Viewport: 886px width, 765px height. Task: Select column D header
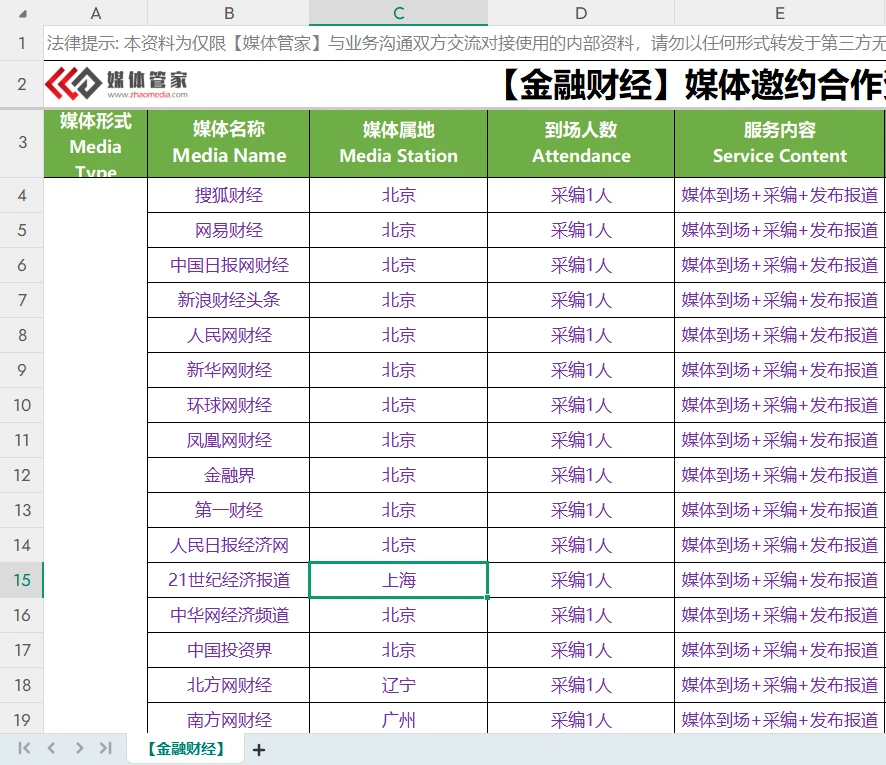pos(581,12)
